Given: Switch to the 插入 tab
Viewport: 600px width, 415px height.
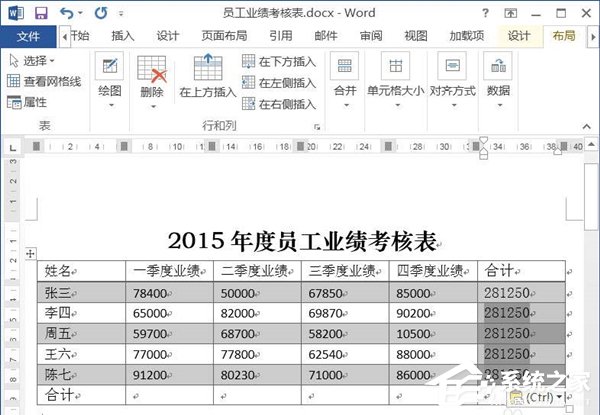Looking at the screenshot, I should tap(123, 36).
